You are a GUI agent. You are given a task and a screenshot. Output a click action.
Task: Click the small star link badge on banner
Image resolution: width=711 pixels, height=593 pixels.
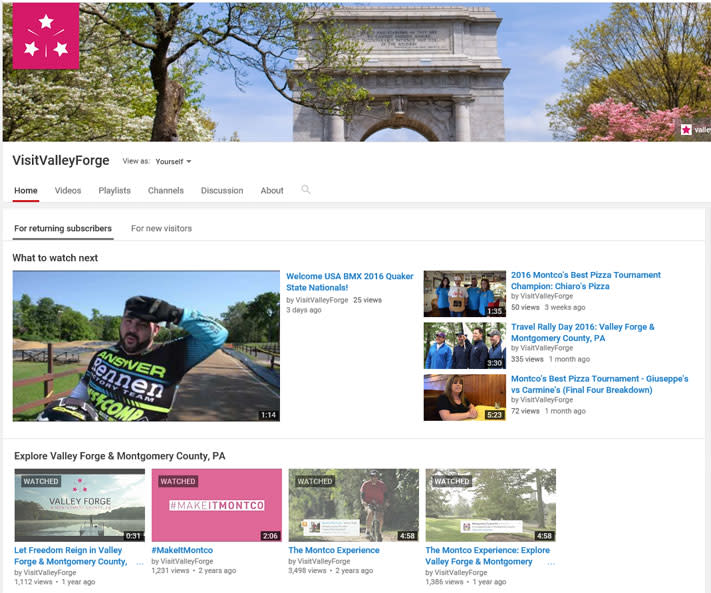pos(686,130)
